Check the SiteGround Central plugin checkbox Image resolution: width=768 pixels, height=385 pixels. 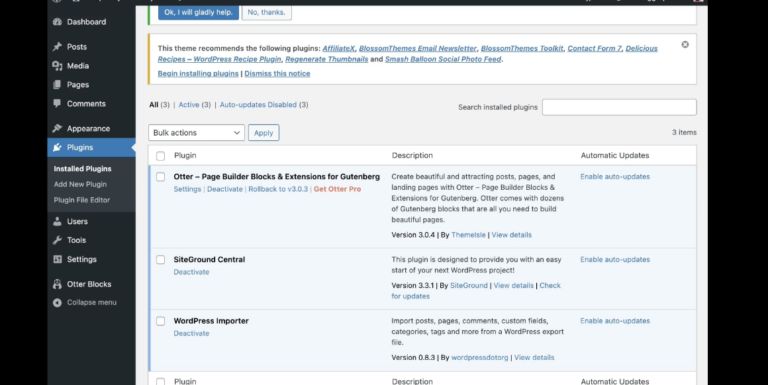161,260
